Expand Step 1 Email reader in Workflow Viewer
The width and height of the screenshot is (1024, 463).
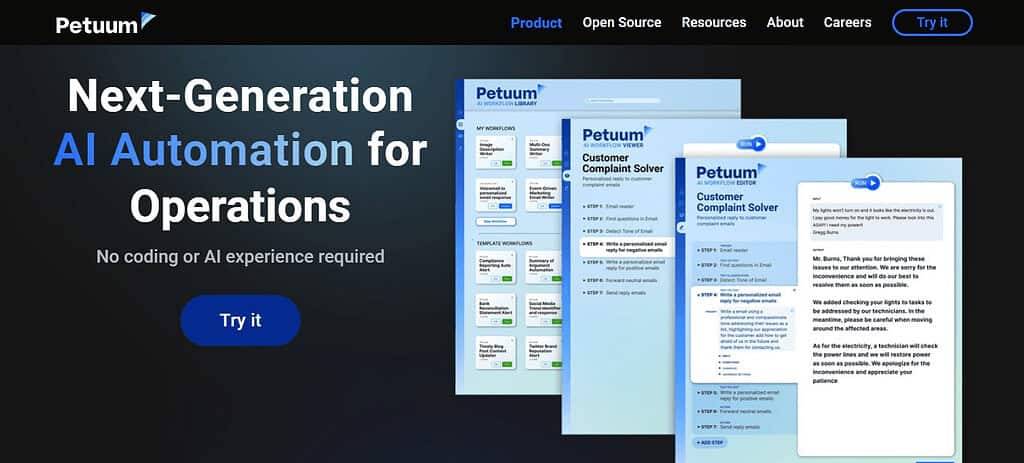tap(608, 206)
